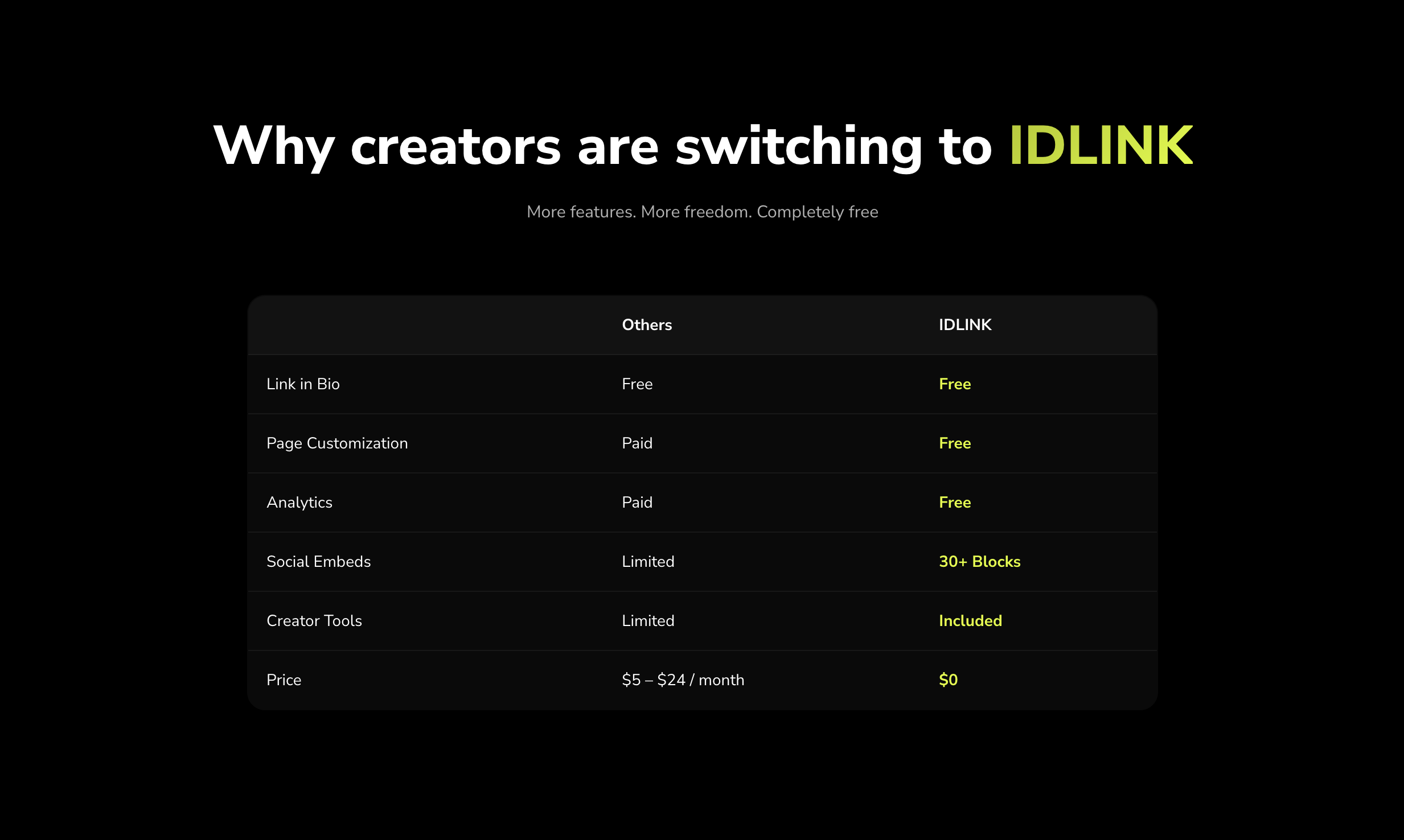Click the IDLINK heading text
Image resolution: width=1404 pixels, height=840 pixels.
tap(1100, 147)
